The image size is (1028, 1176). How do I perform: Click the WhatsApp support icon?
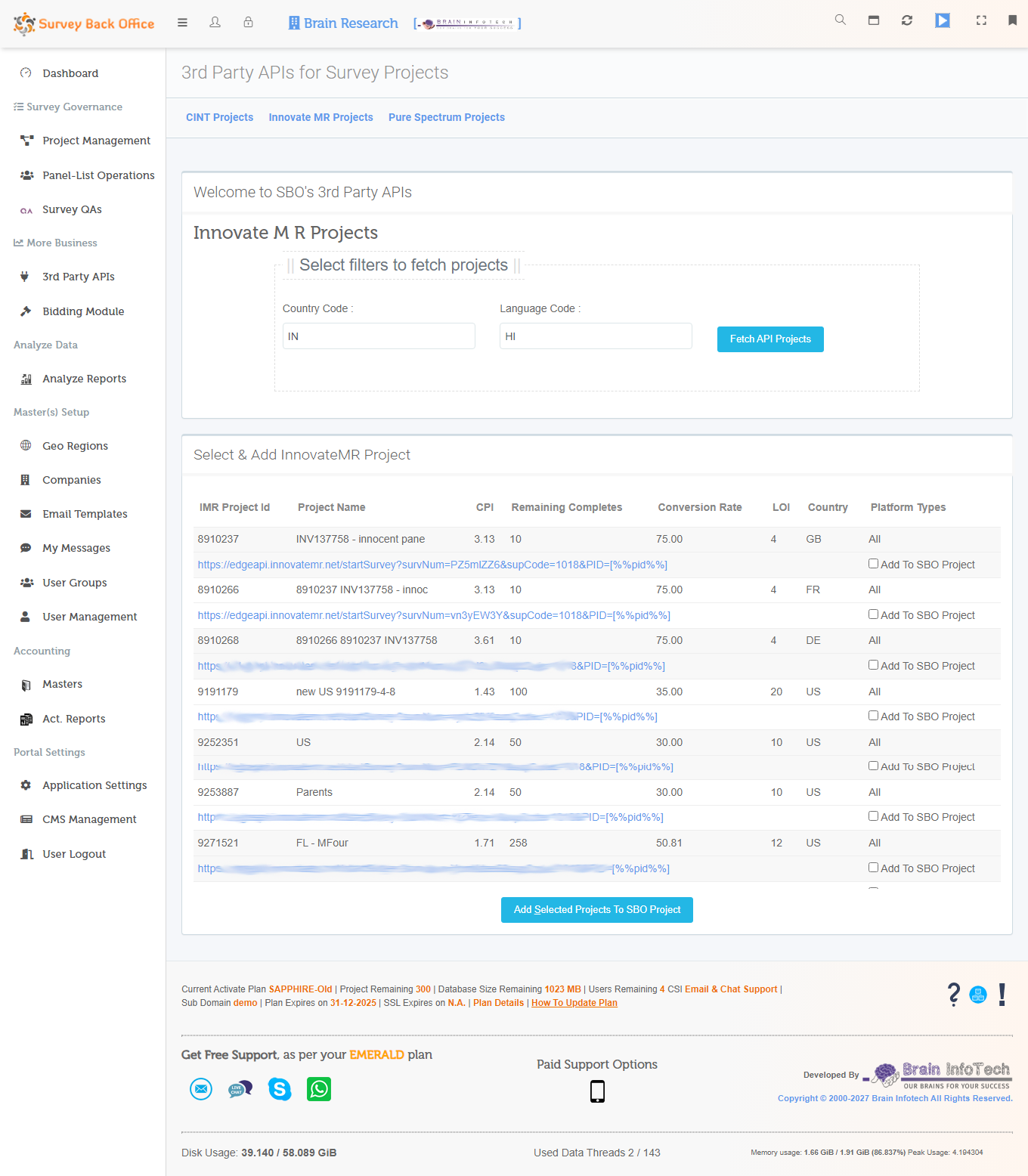click(318, 1089)
